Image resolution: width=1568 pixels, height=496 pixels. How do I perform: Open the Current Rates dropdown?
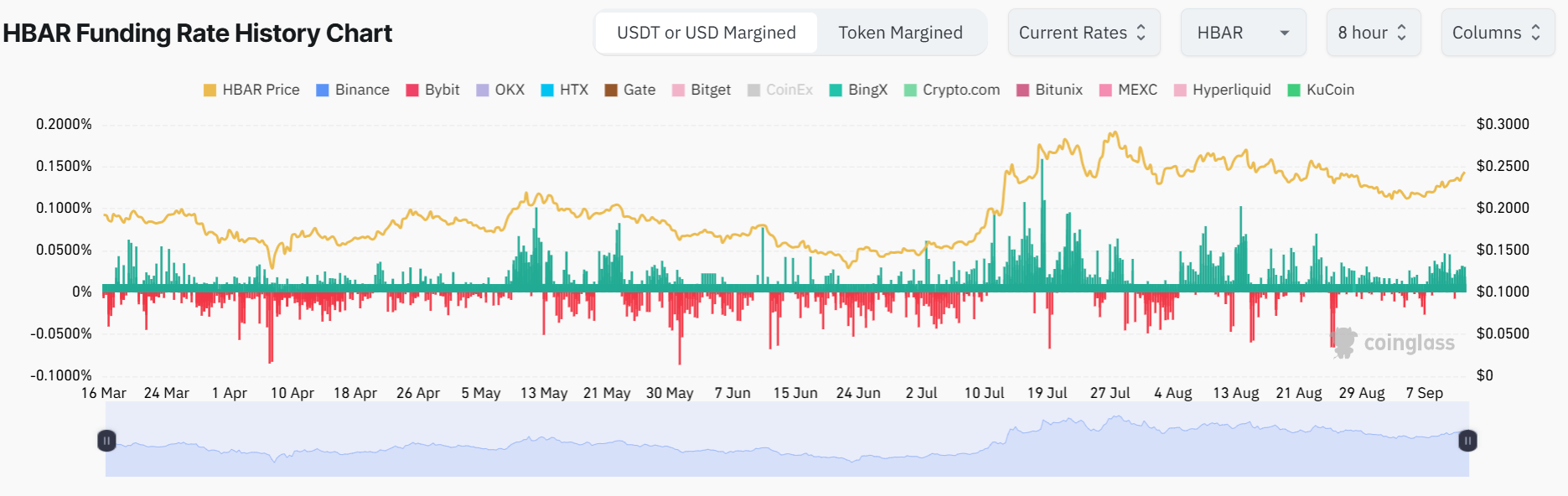click(1083, 33)
